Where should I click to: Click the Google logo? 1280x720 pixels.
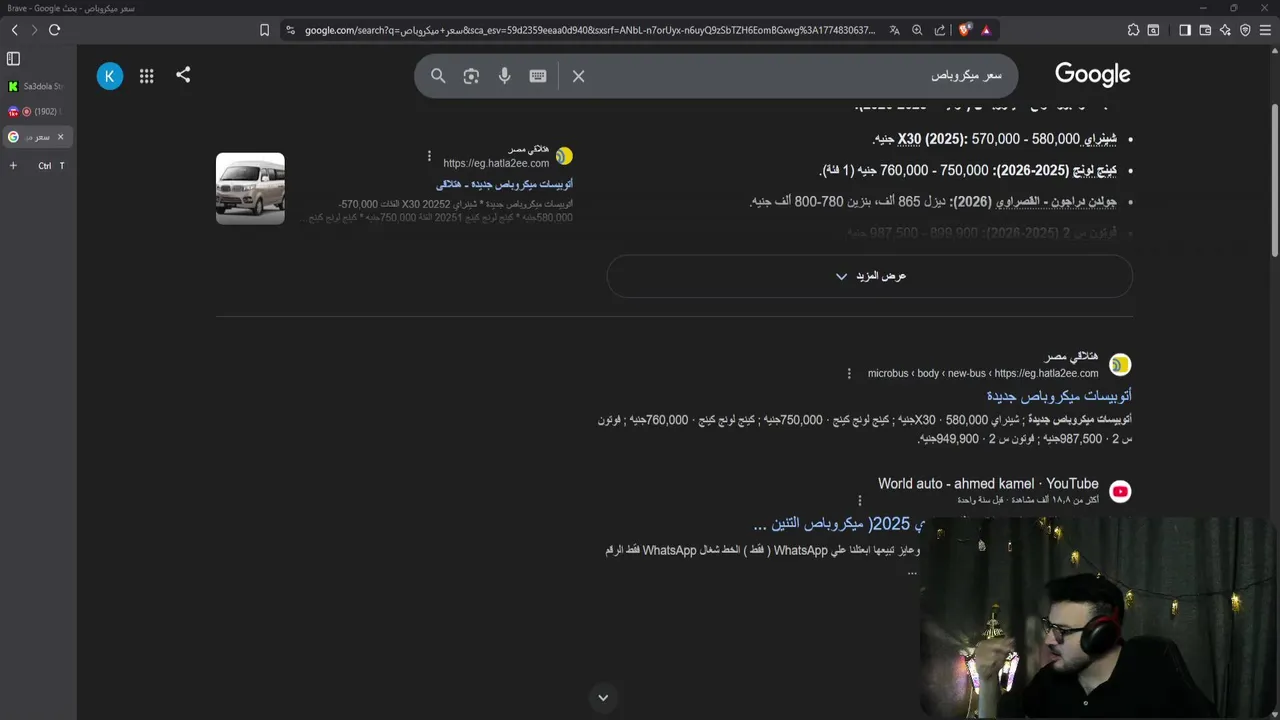tap(1092, 75)
